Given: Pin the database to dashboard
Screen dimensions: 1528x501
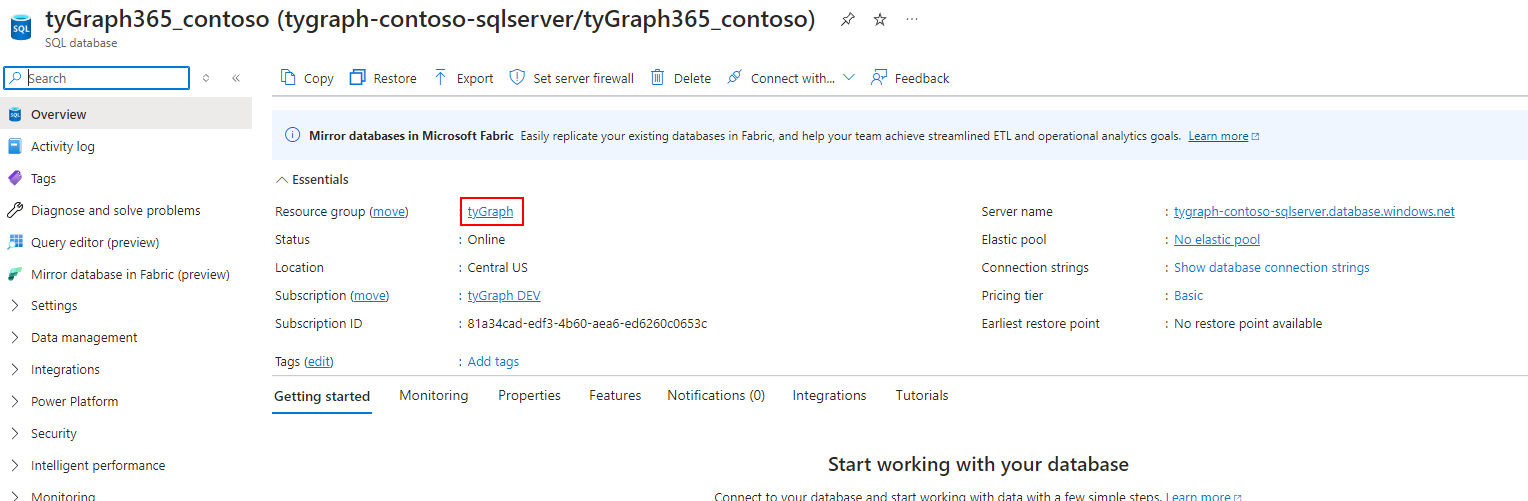Looking at the screenshot, I should pyautogui.click(x=848, y=19).
